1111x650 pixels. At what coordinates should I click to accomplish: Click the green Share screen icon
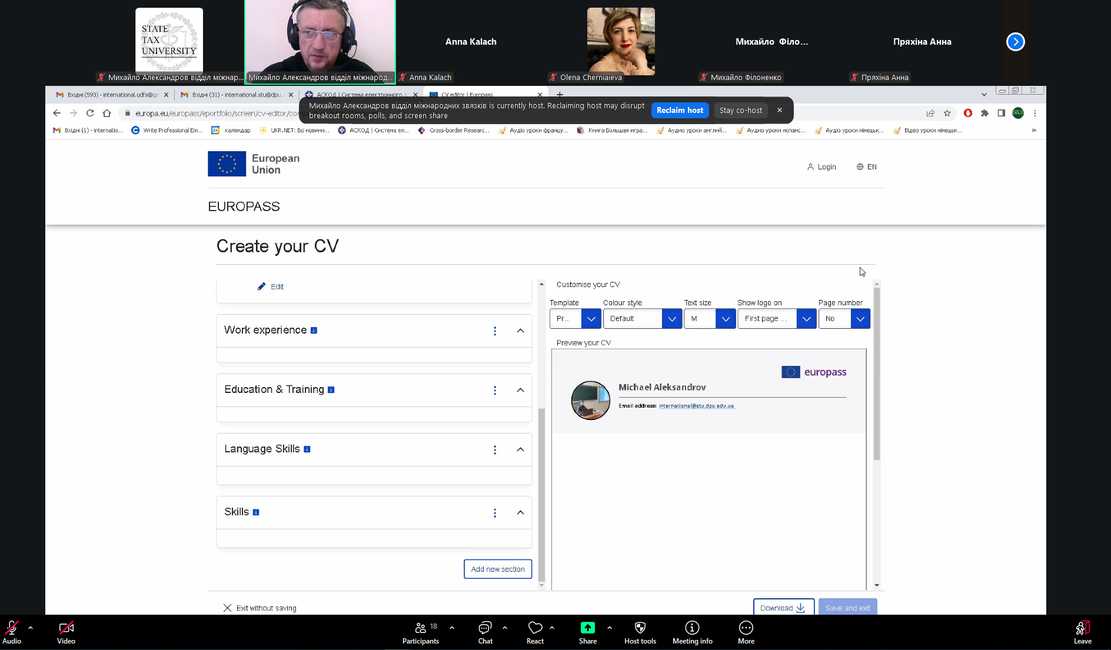click(x=588, y=629)
